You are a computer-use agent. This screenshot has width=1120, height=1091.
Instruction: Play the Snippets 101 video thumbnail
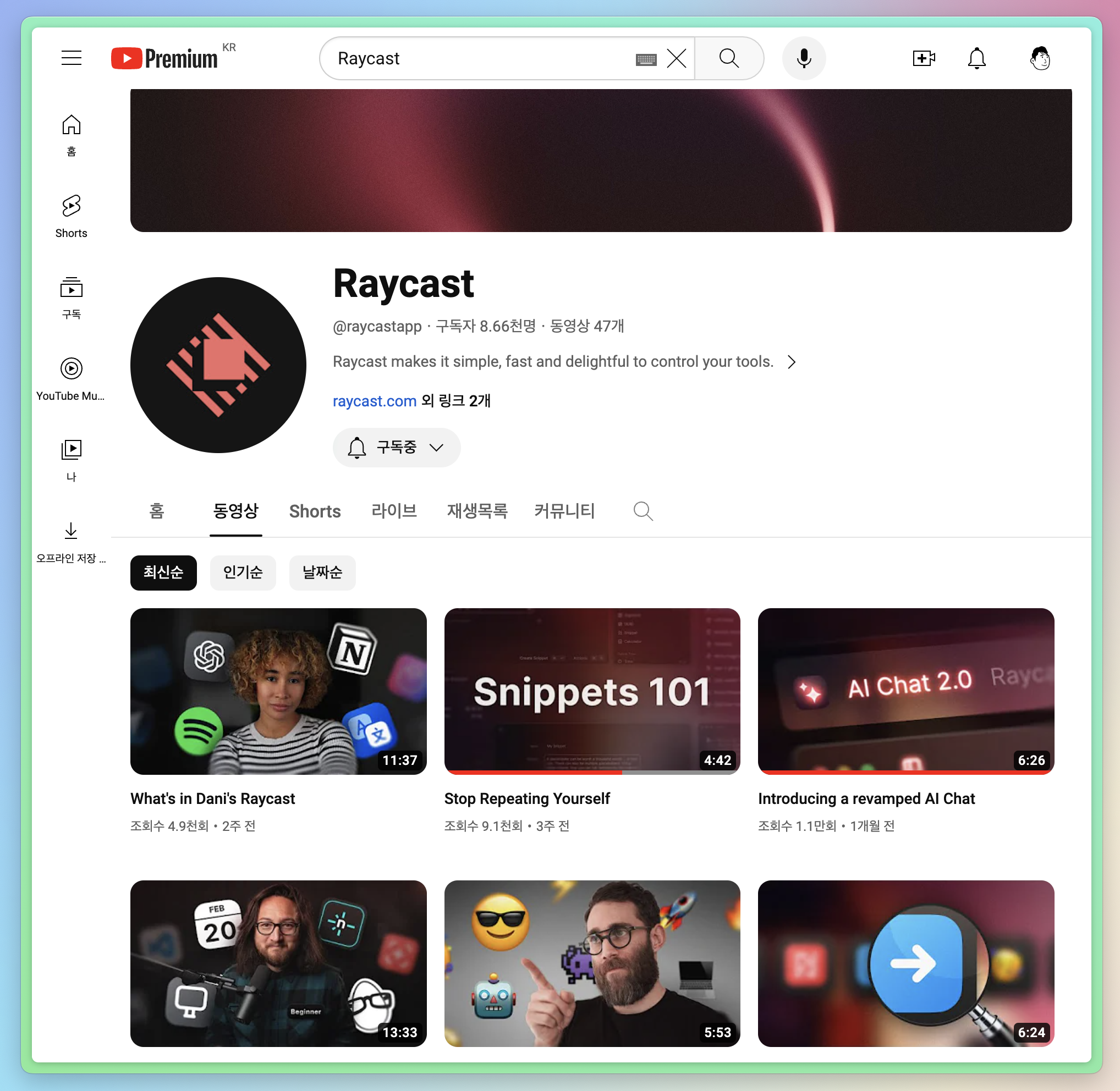pyautogui.click(x=592, y=691)
